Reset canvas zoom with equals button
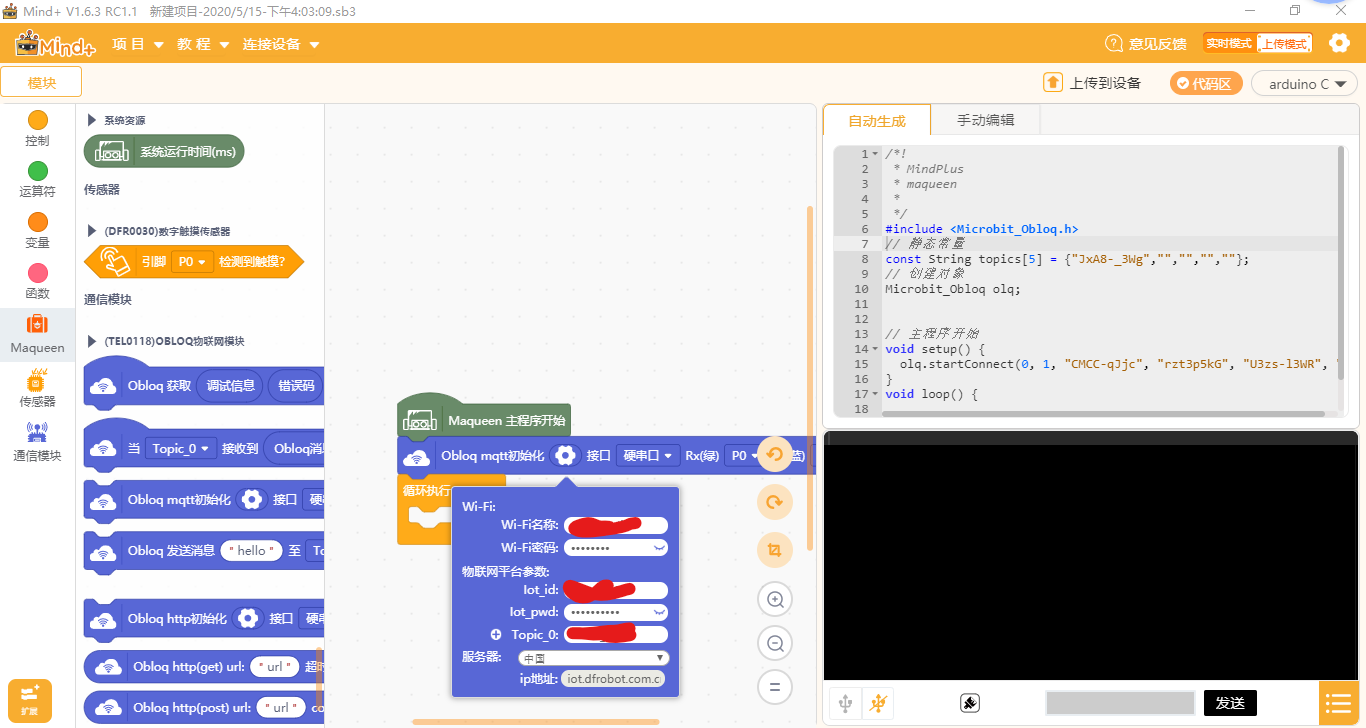The height and width of the screenshot is (728, 1366). click(774, 687)
